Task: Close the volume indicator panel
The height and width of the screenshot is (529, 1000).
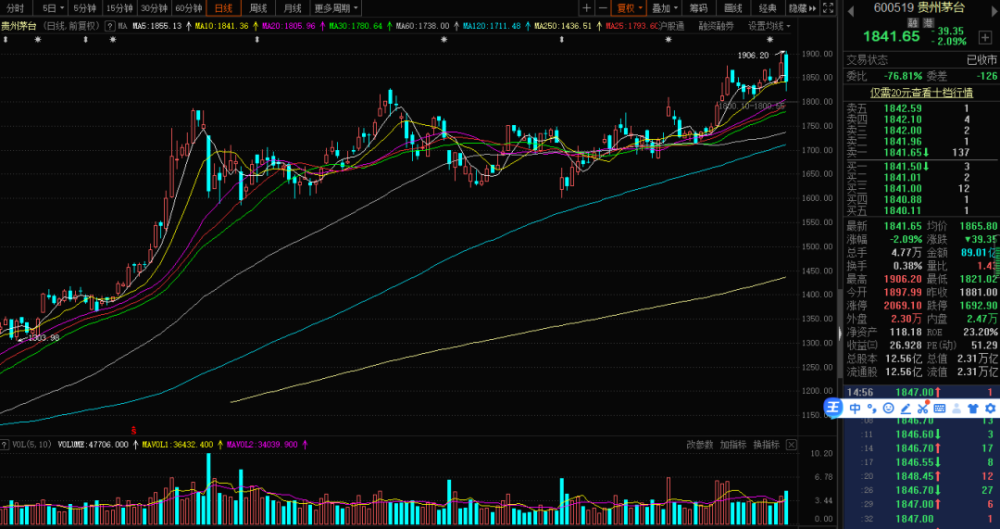Action: pos(791,445)
